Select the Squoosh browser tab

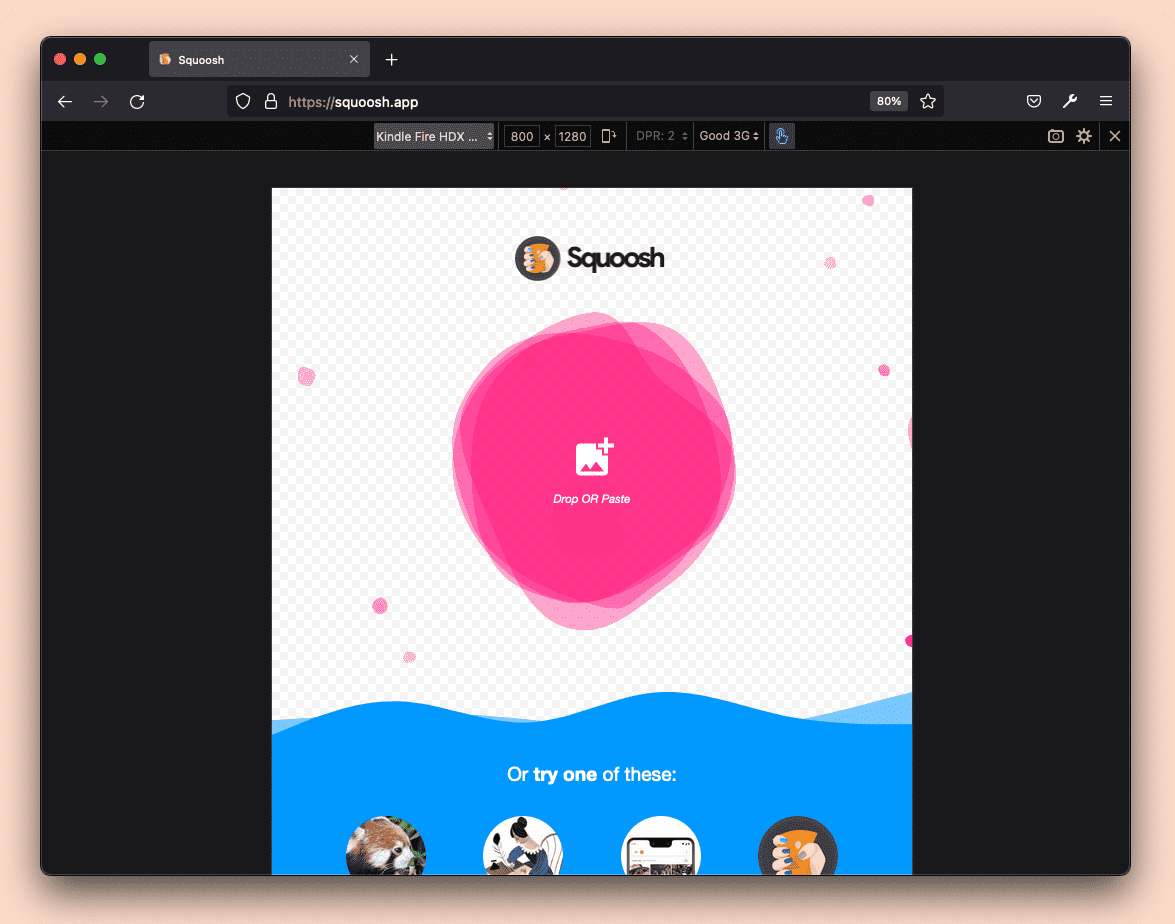coord(240,59)
